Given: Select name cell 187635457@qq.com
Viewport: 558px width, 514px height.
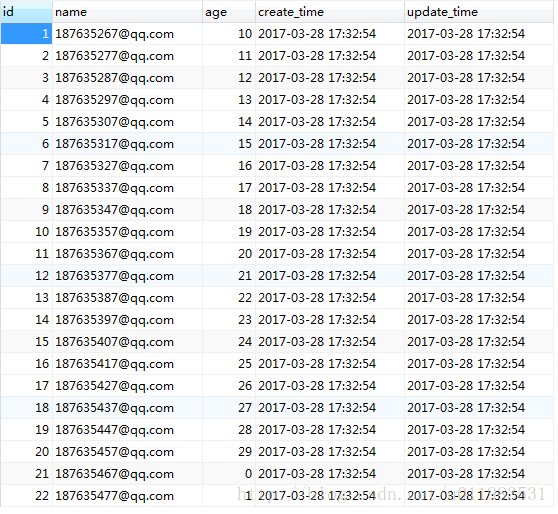Looking at the screenshot, I should click(127, 452).
